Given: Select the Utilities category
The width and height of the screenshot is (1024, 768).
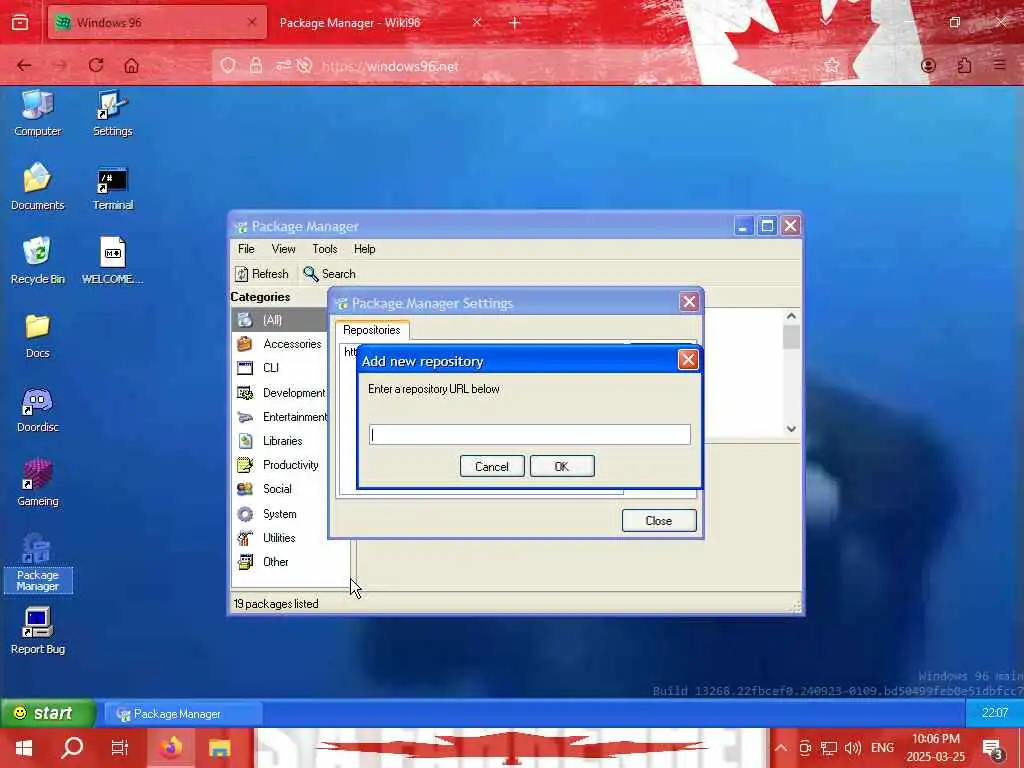Looking at the screenshot, I should (280, 538).
